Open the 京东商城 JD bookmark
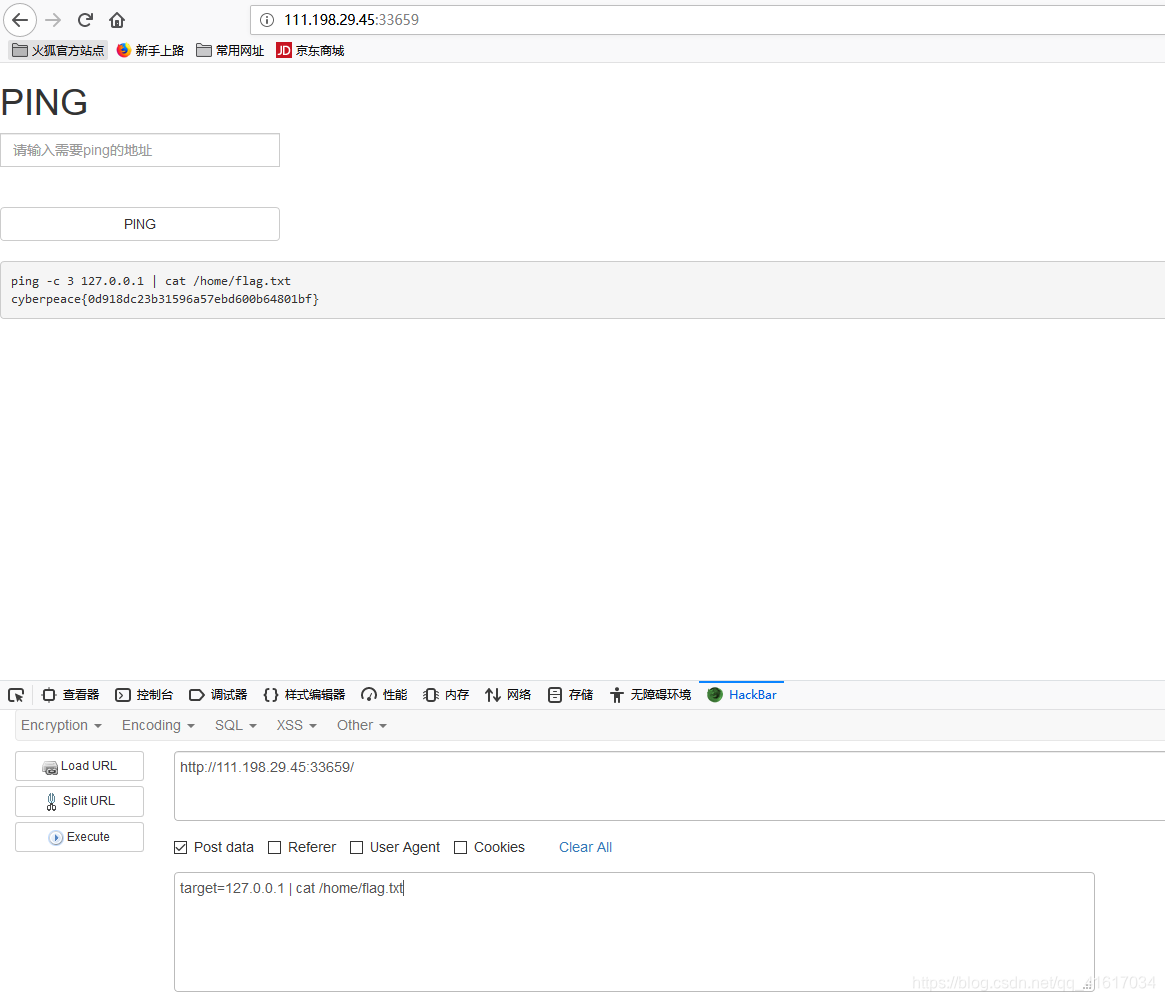Image resolution: width=1165 pixels, height=1001 pixels. click(310, 51)
